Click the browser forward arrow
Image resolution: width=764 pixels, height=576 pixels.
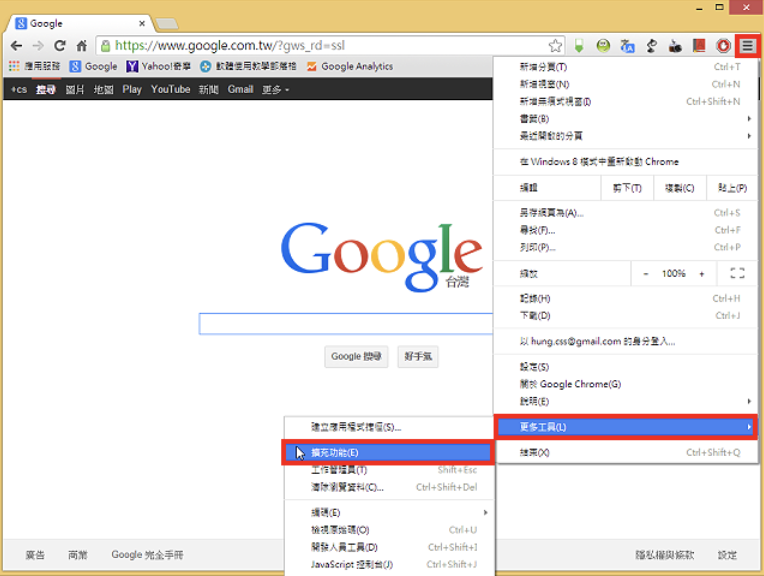tap(38, 46)
